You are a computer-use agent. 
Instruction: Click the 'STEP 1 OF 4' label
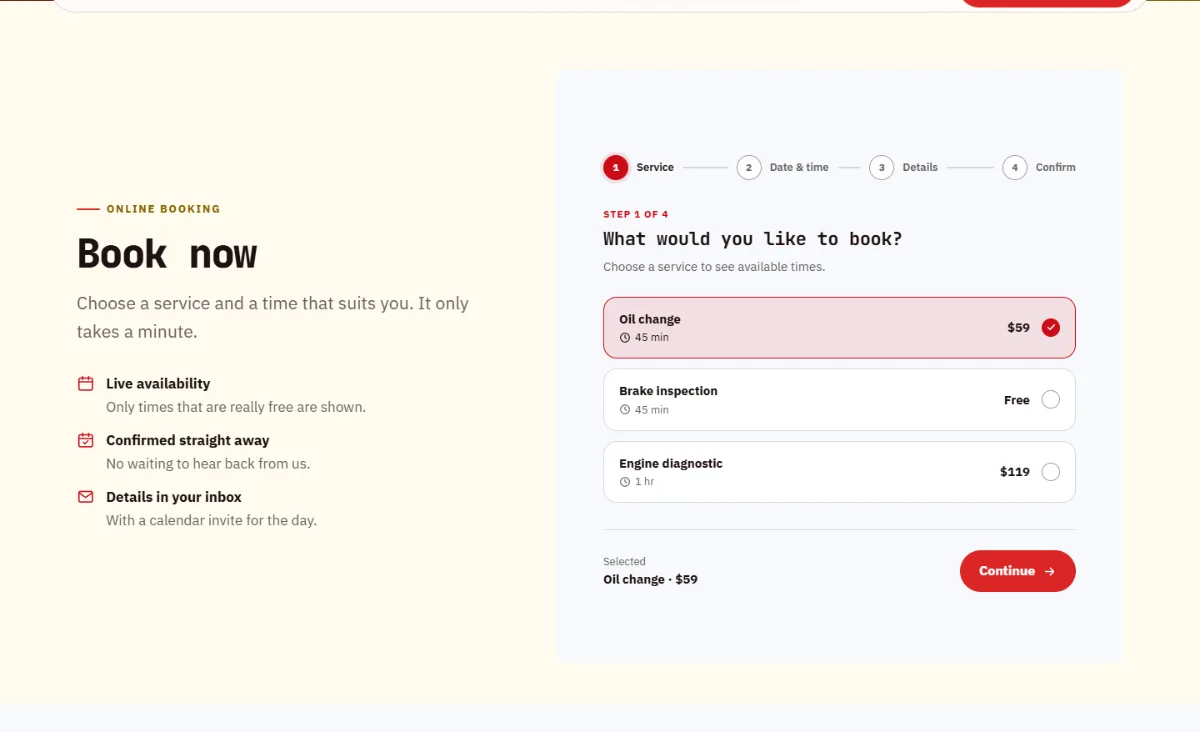636,215
